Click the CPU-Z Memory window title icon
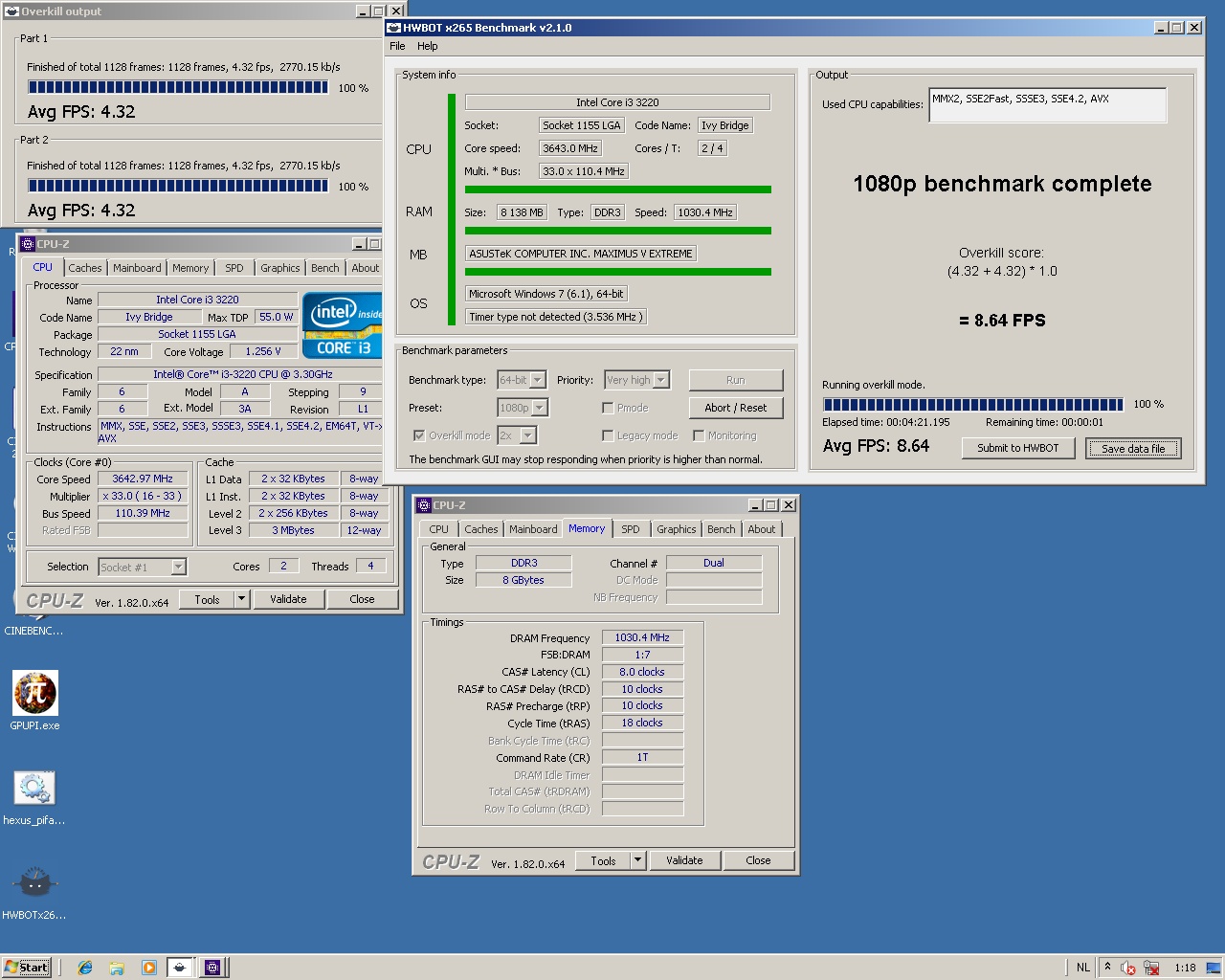Screen dimensions: 1225x980 click(424, 505)
